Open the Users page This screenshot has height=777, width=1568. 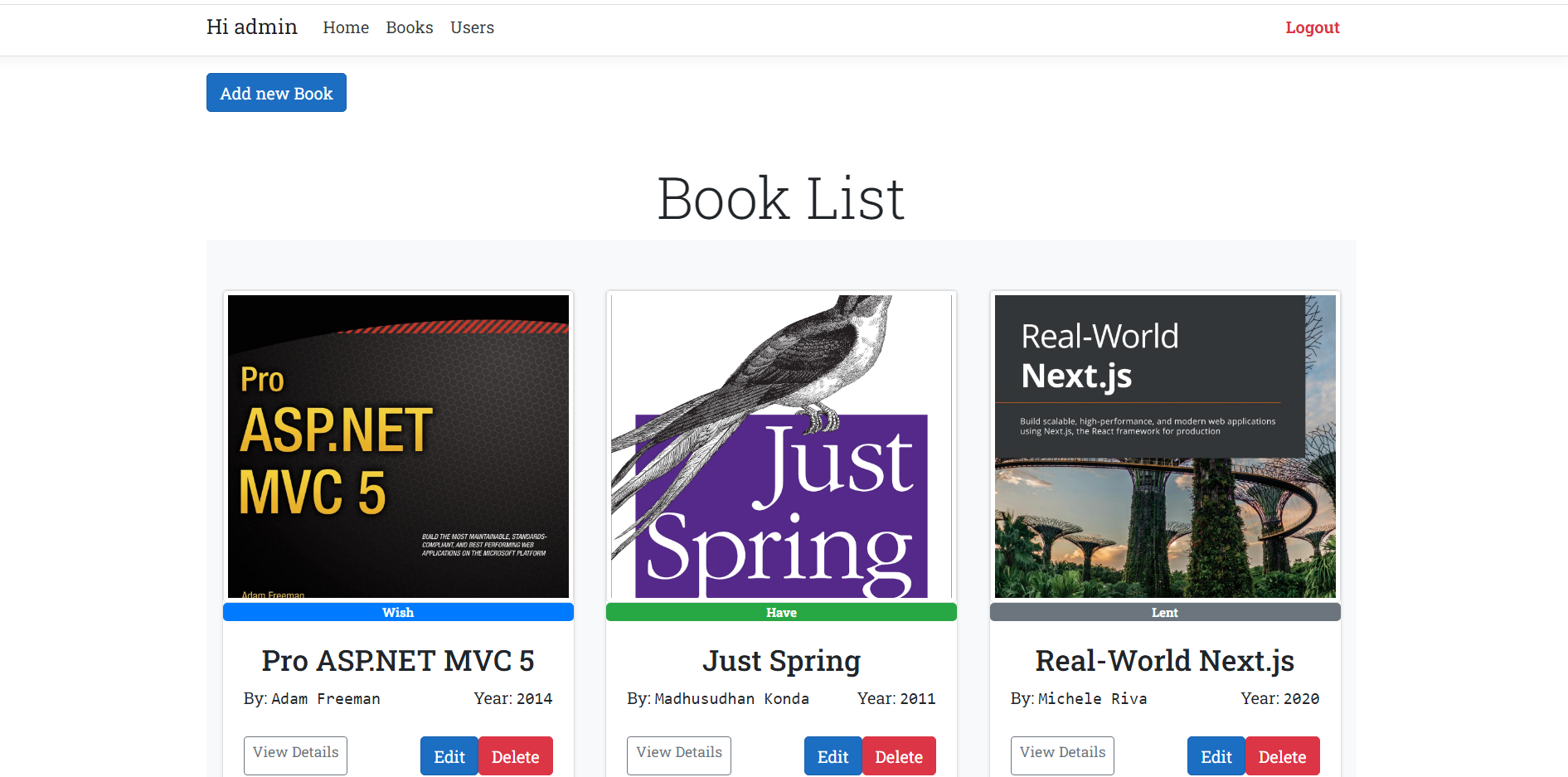[x=472, y=27]
